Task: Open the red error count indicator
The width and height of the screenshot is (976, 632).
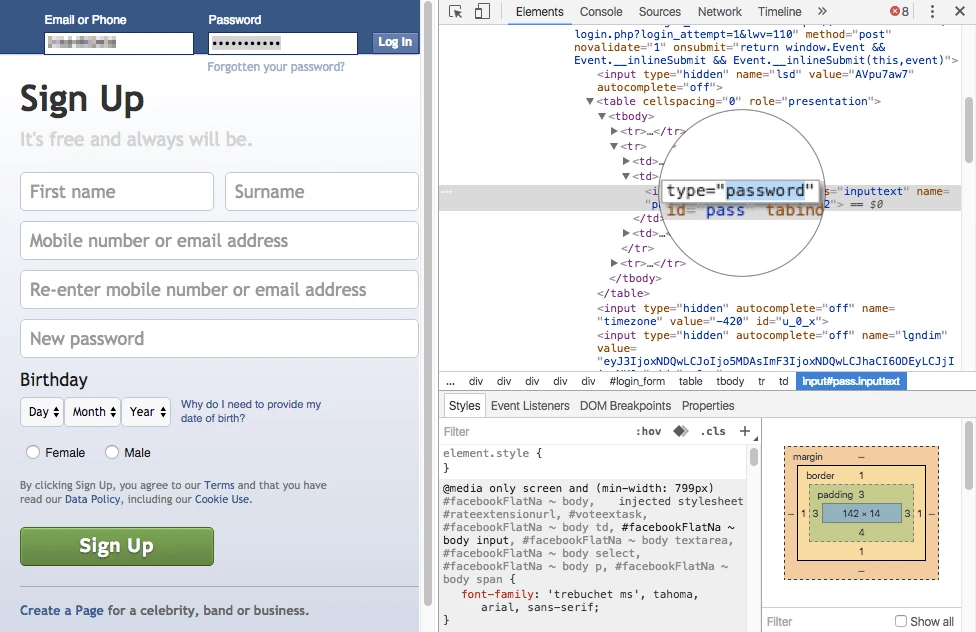Action: 899,12
